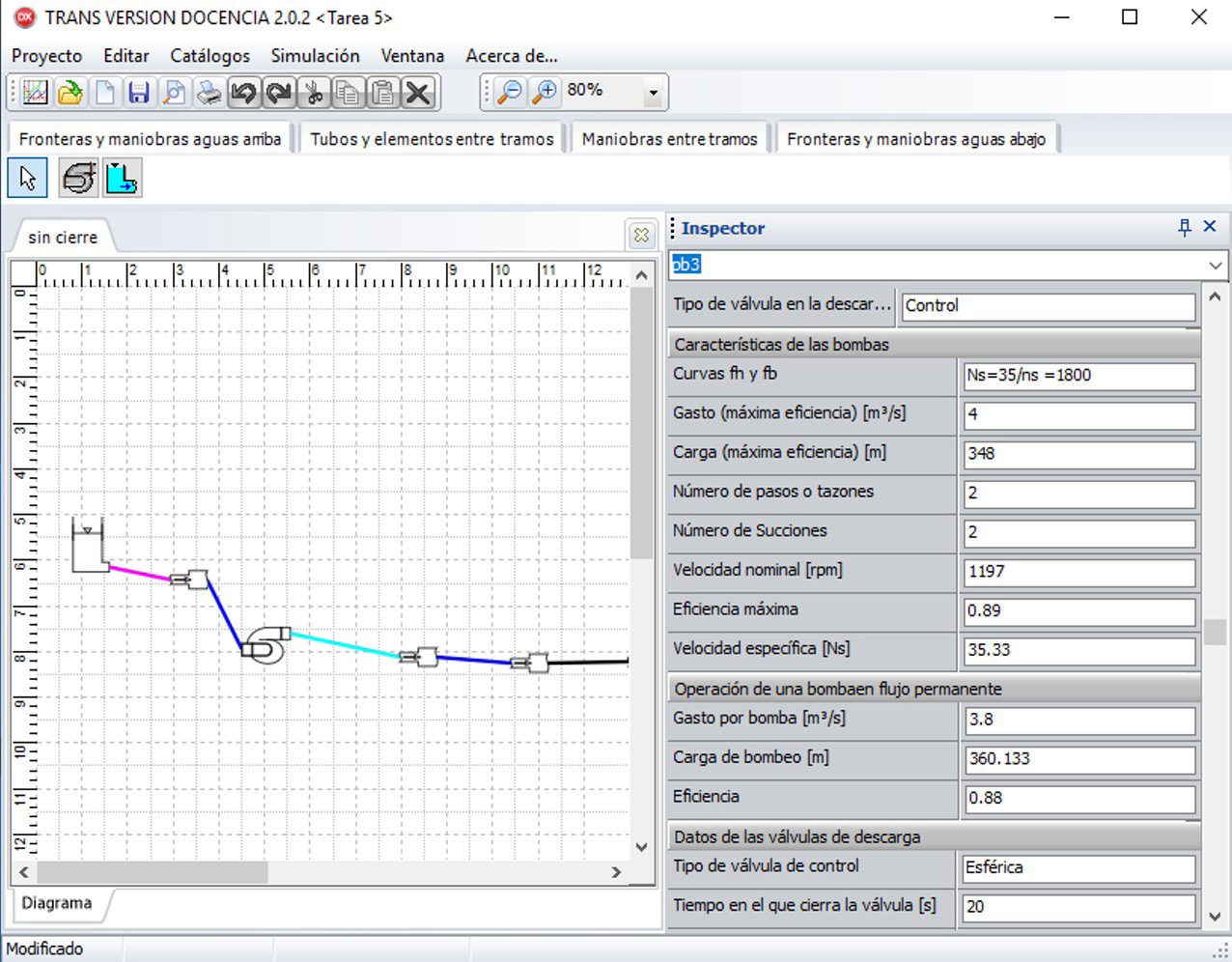Close the diagram tab with X icon
The width and height of the screenshot is (1232, 962).
pos(641,235)
